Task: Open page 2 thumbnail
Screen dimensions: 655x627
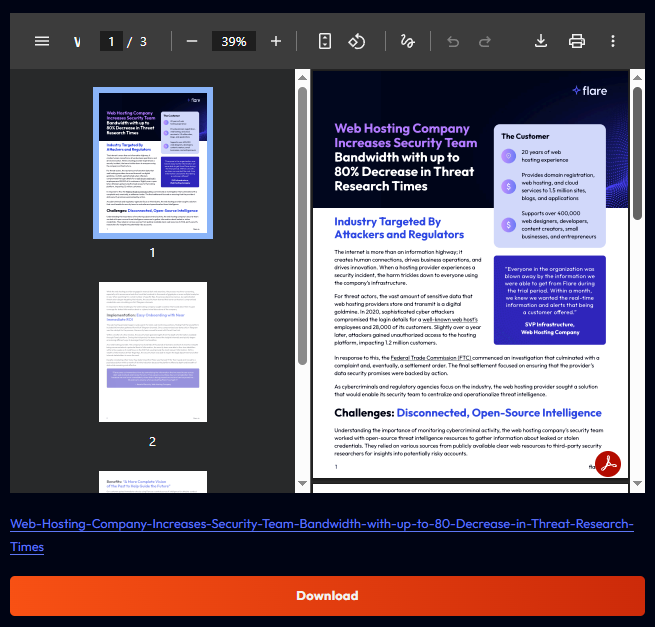Action: 153,351
